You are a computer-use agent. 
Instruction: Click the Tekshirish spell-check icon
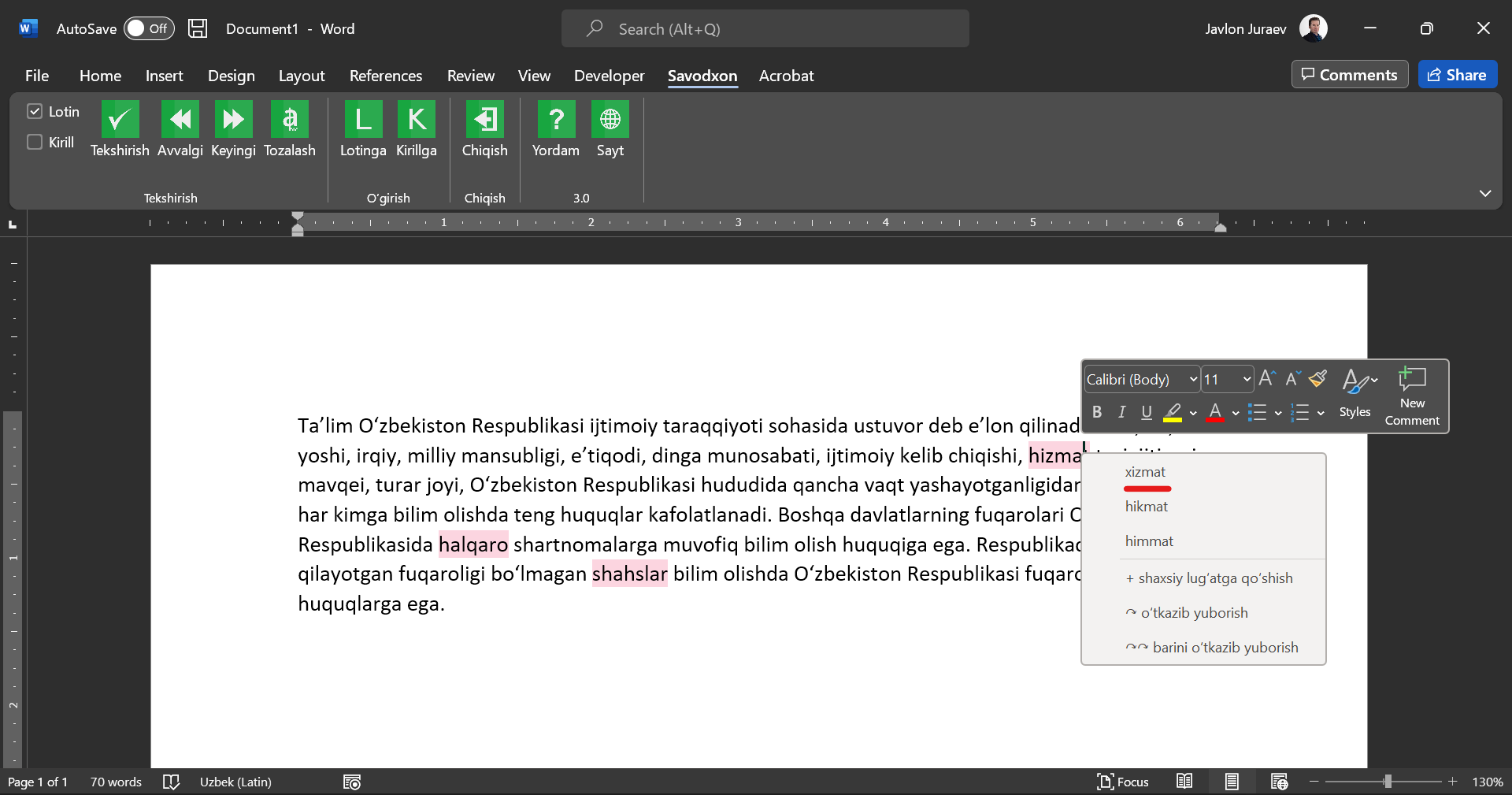click(x=120, y=120)
